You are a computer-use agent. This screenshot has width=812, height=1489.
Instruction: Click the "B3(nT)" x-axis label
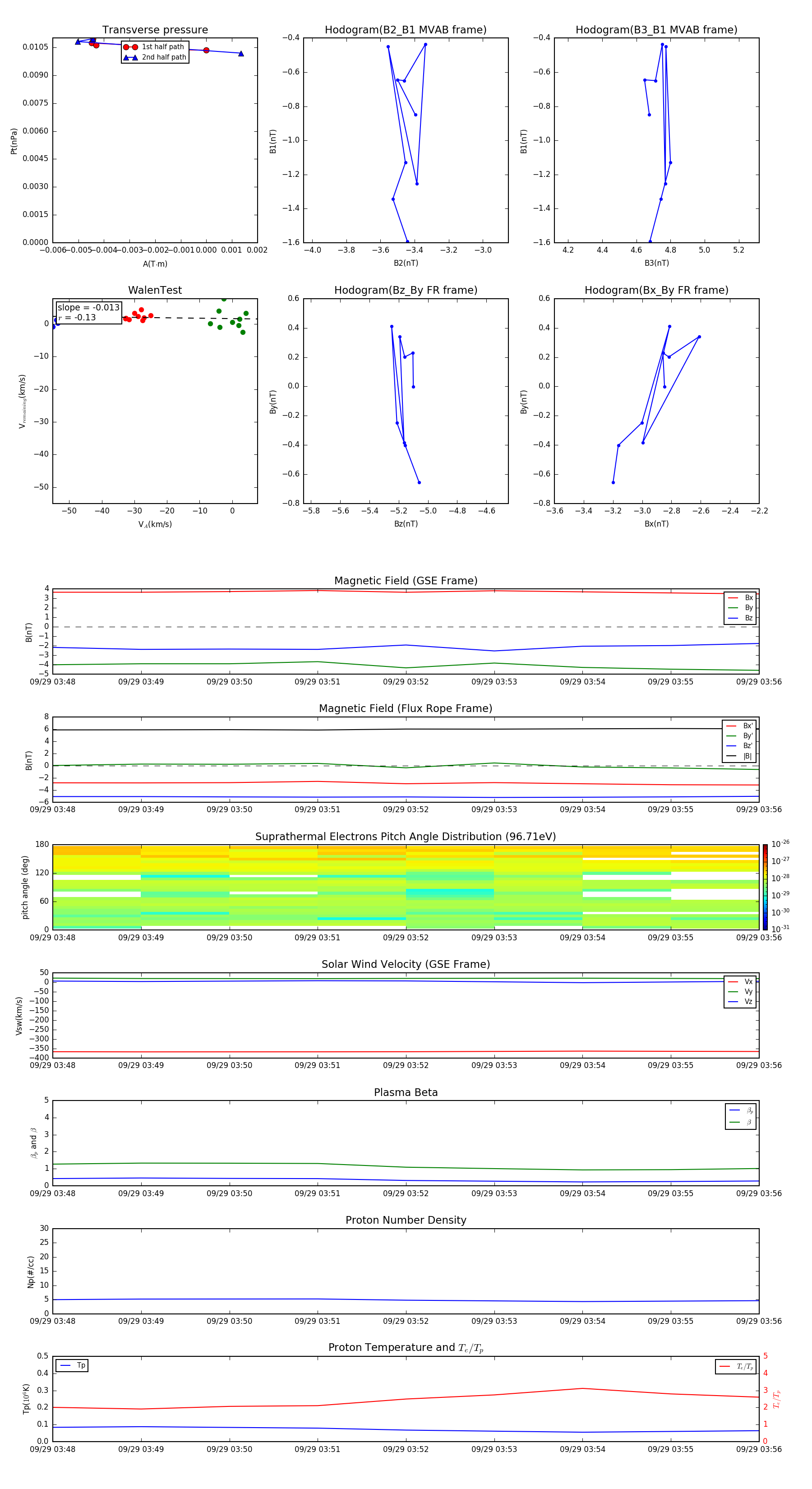point(656,263)
